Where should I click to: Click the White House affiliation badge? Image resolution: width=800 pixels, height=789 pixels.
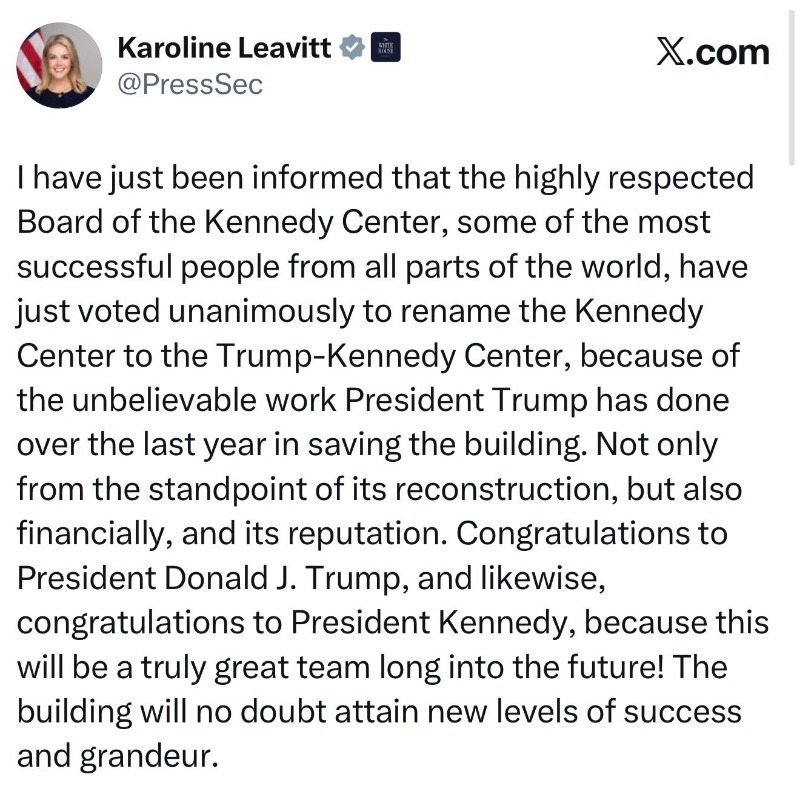coord(385,47)
